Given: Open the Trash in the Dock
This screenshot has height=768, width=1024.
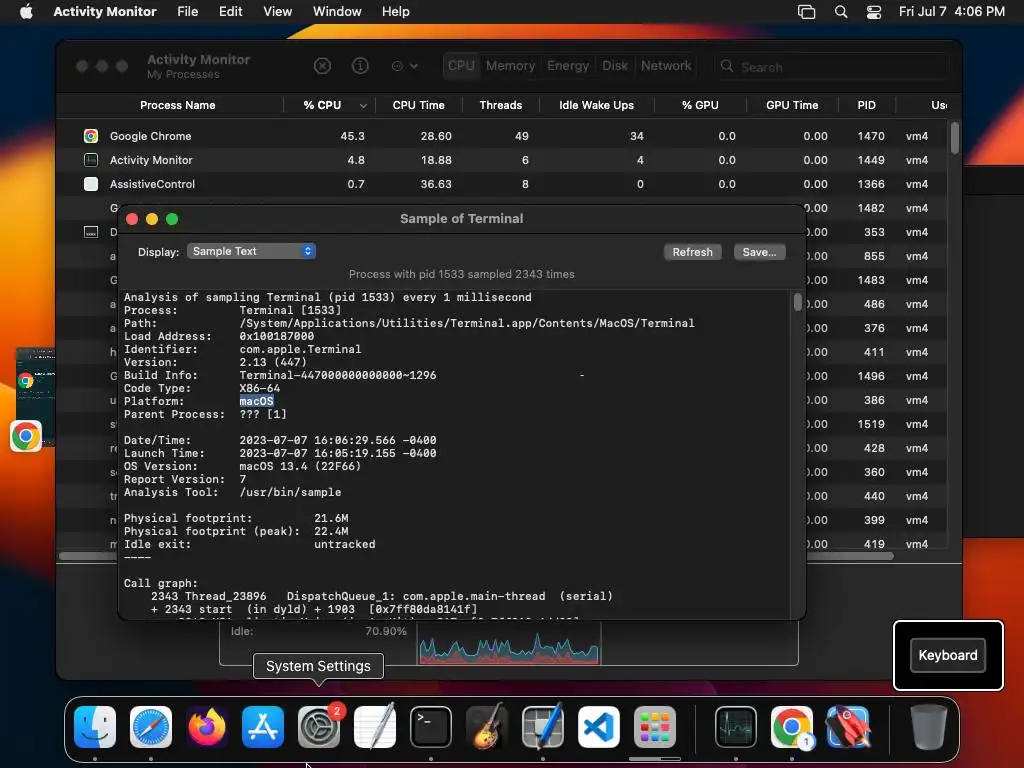Looking at the screenshot, I should (928, 726).
